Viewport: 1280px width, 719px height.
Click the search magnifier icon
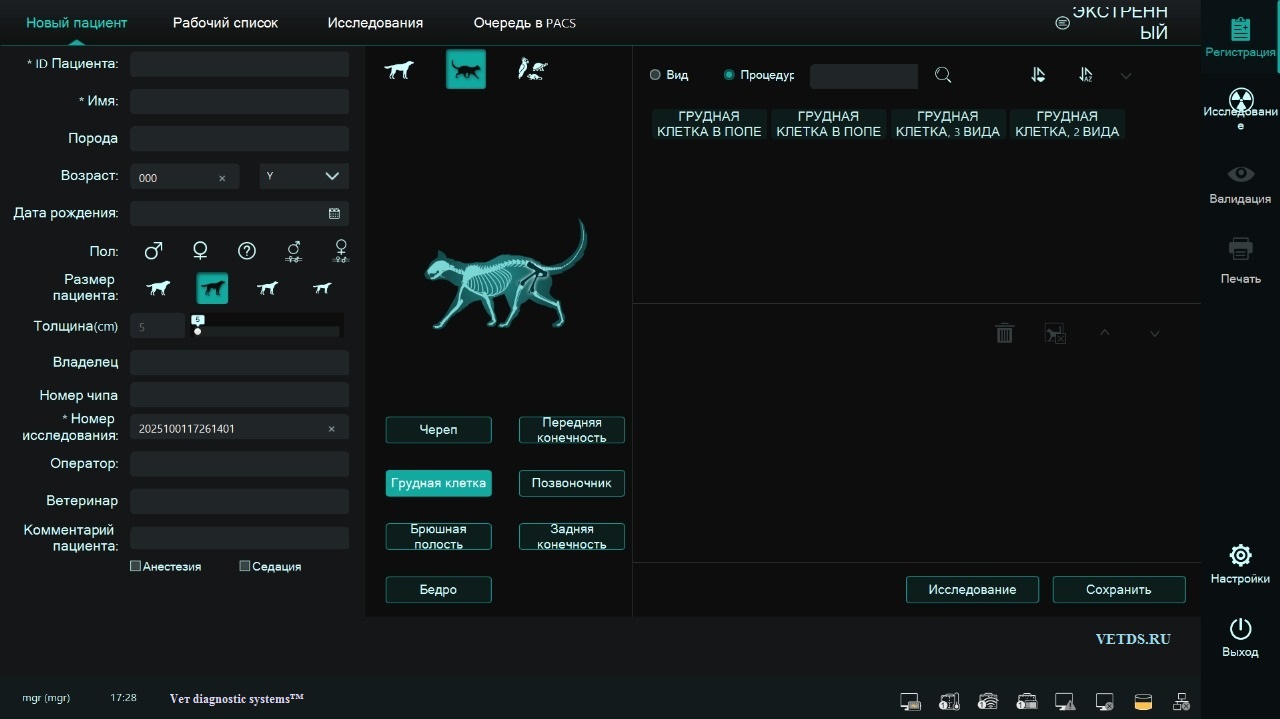(x=943, y=76)
